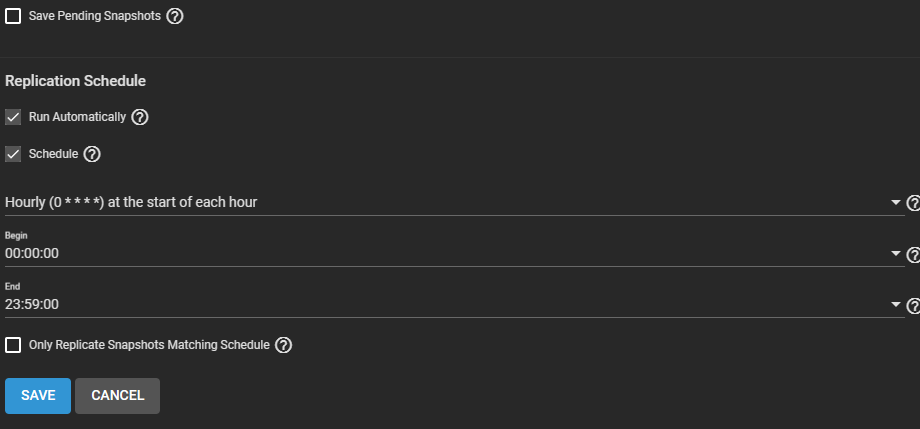Click the Replication Schedule section heading

point(76,81)
